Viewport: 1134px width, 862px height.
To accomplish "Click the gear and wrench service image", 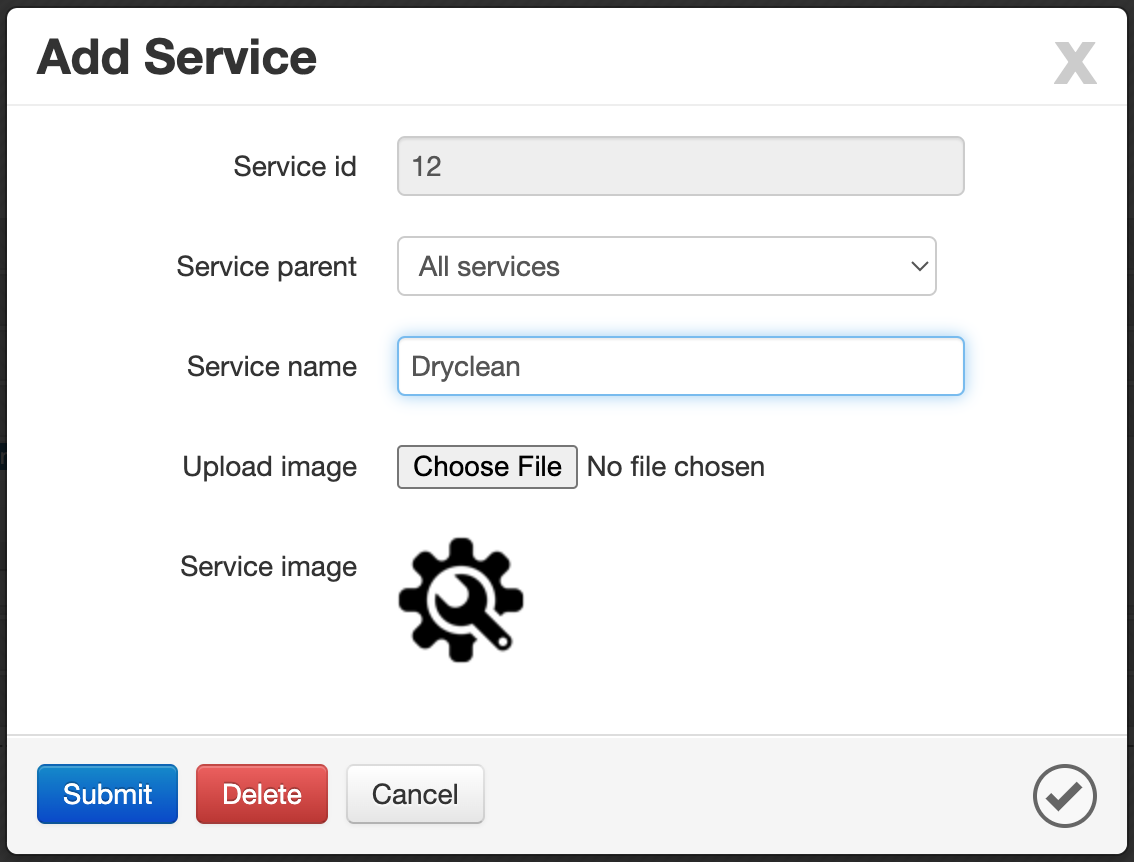I will pos(461,599).
